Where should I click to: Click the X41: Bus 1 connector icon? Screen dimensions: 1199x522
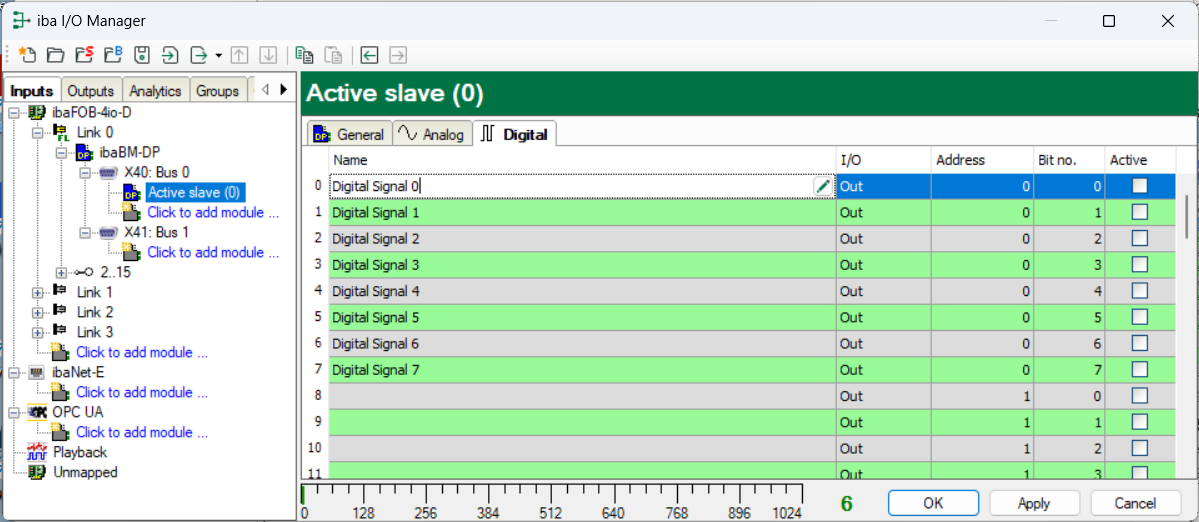pos(109,232)
